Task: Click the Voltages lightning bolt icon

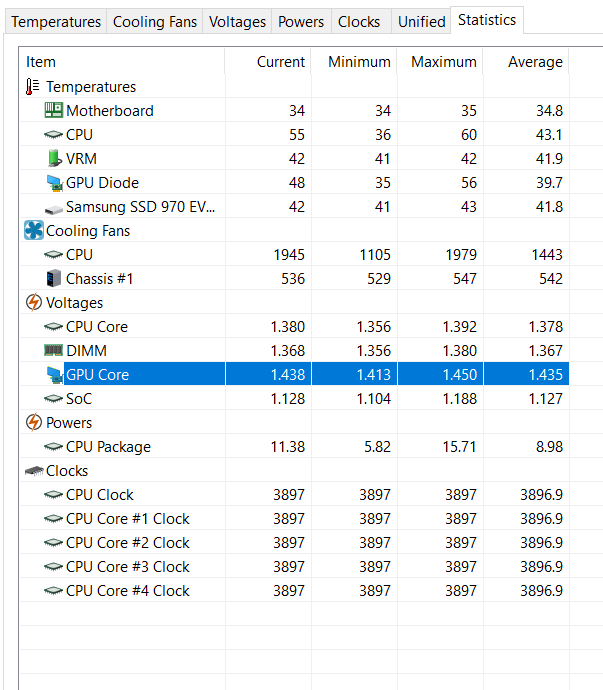Action: (33, 303)
